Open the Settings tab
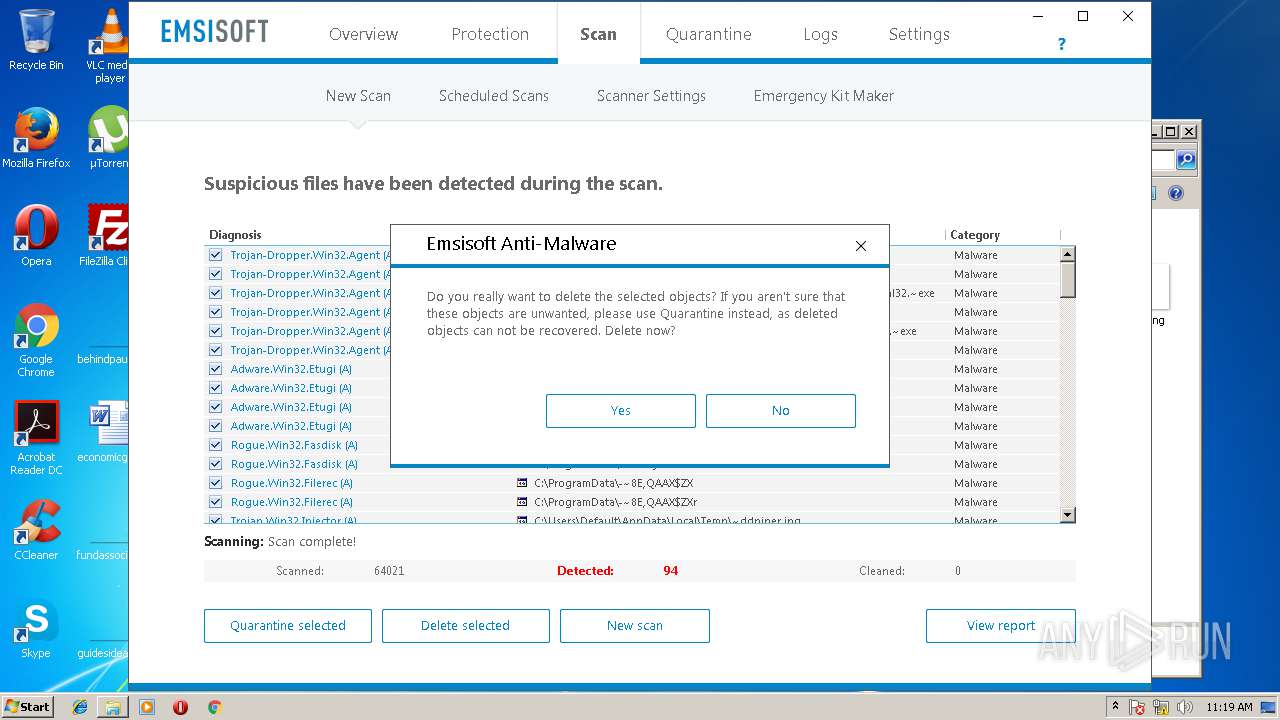 [919, 34]
